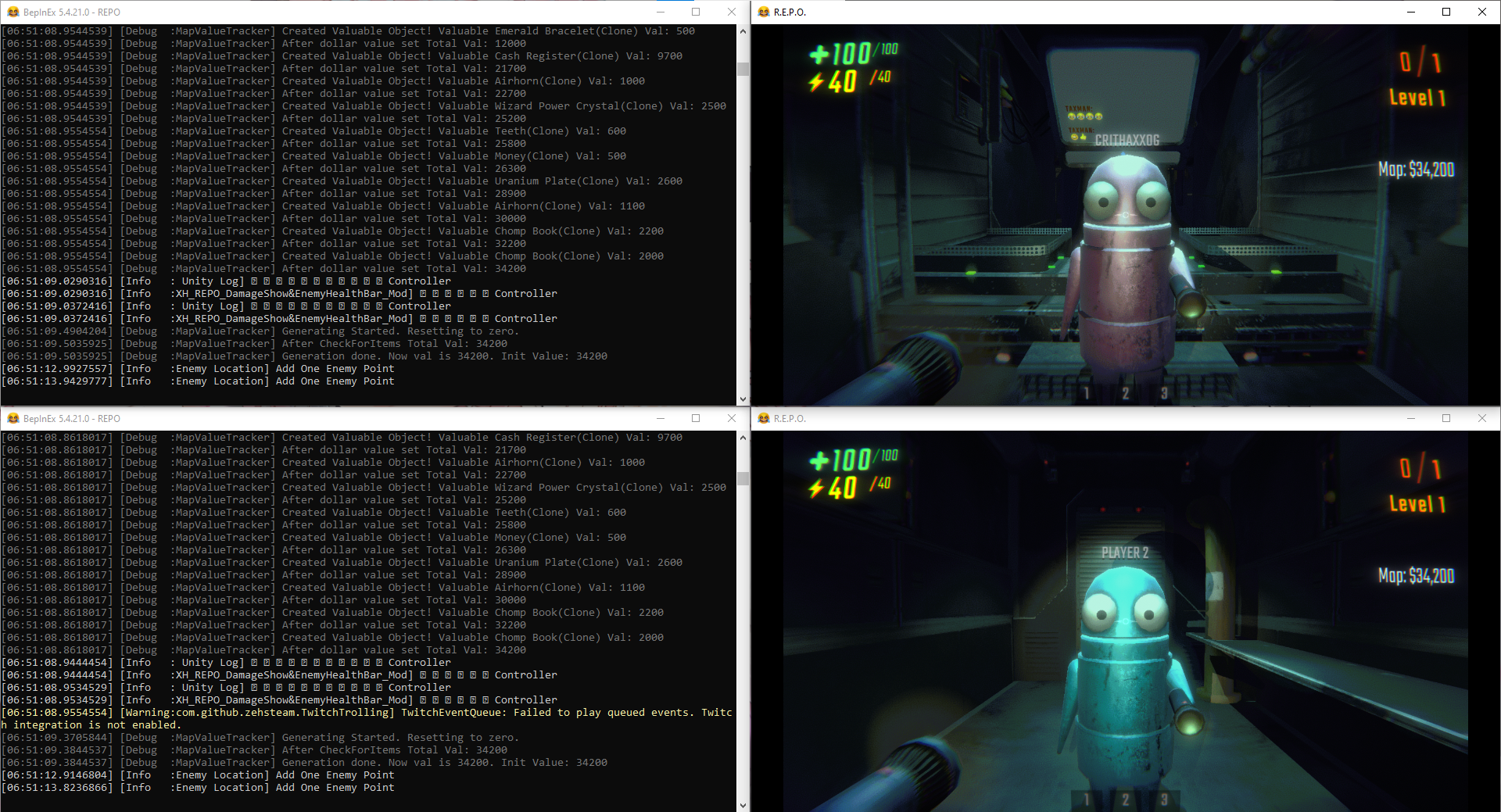Image resolution: width=1501 pixels, height=812 pixels.
Task: Click the Emerald Bracelet log line in top console
Action: 348,31
